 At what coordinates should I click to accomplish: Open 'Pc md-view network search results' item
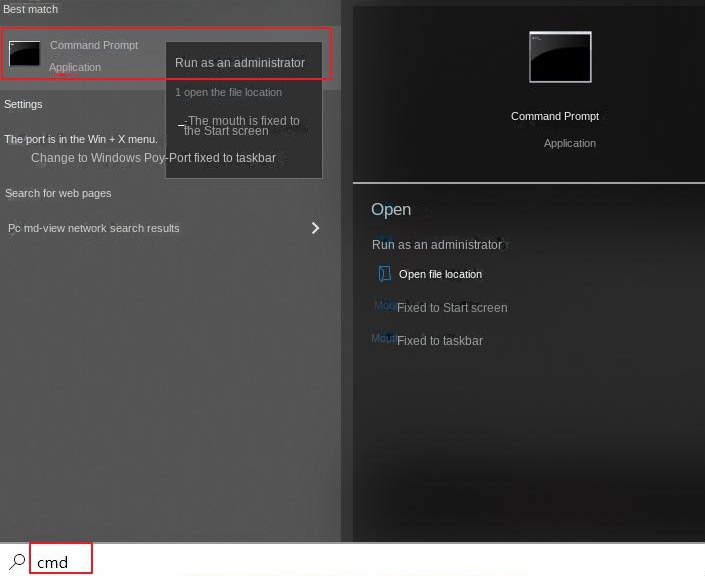point(94,228)
